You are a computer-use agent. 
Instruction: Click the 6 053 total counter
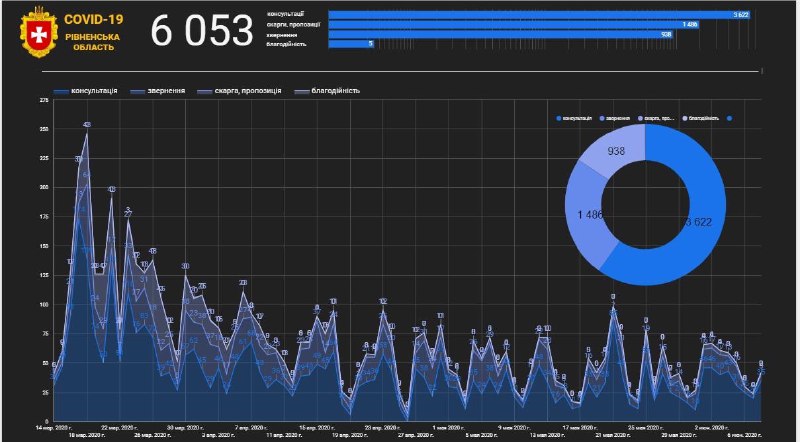click(x=202, y=31)
